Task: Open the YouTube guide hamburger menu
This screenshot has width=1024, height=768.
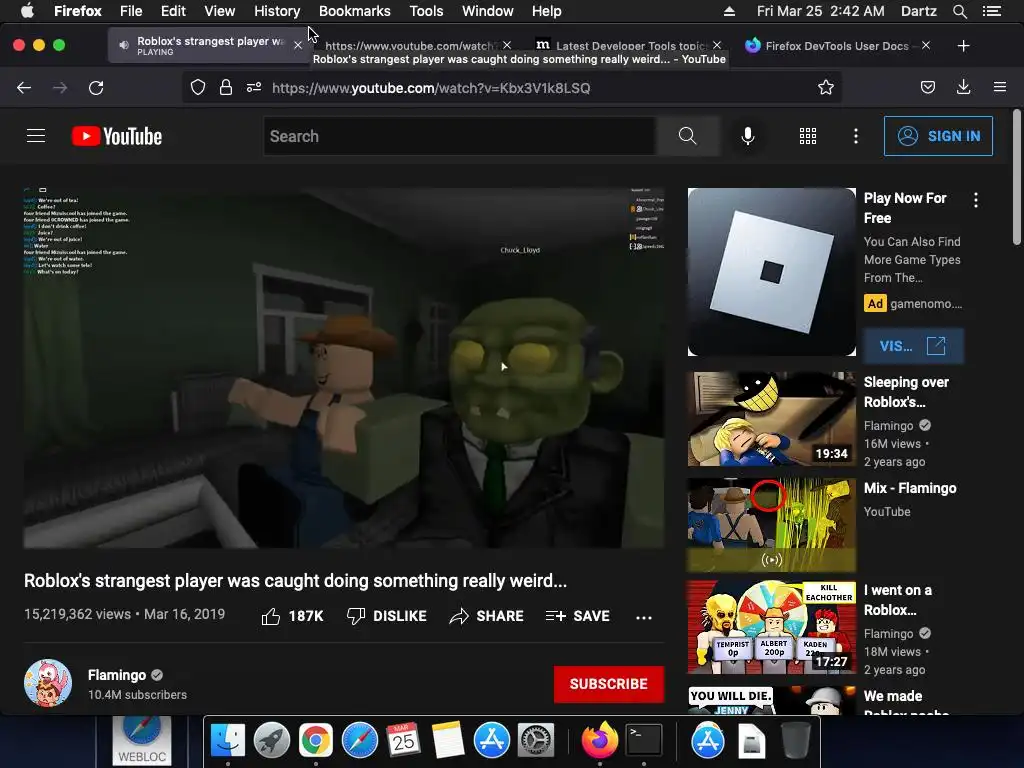Action: pos(36,136)
